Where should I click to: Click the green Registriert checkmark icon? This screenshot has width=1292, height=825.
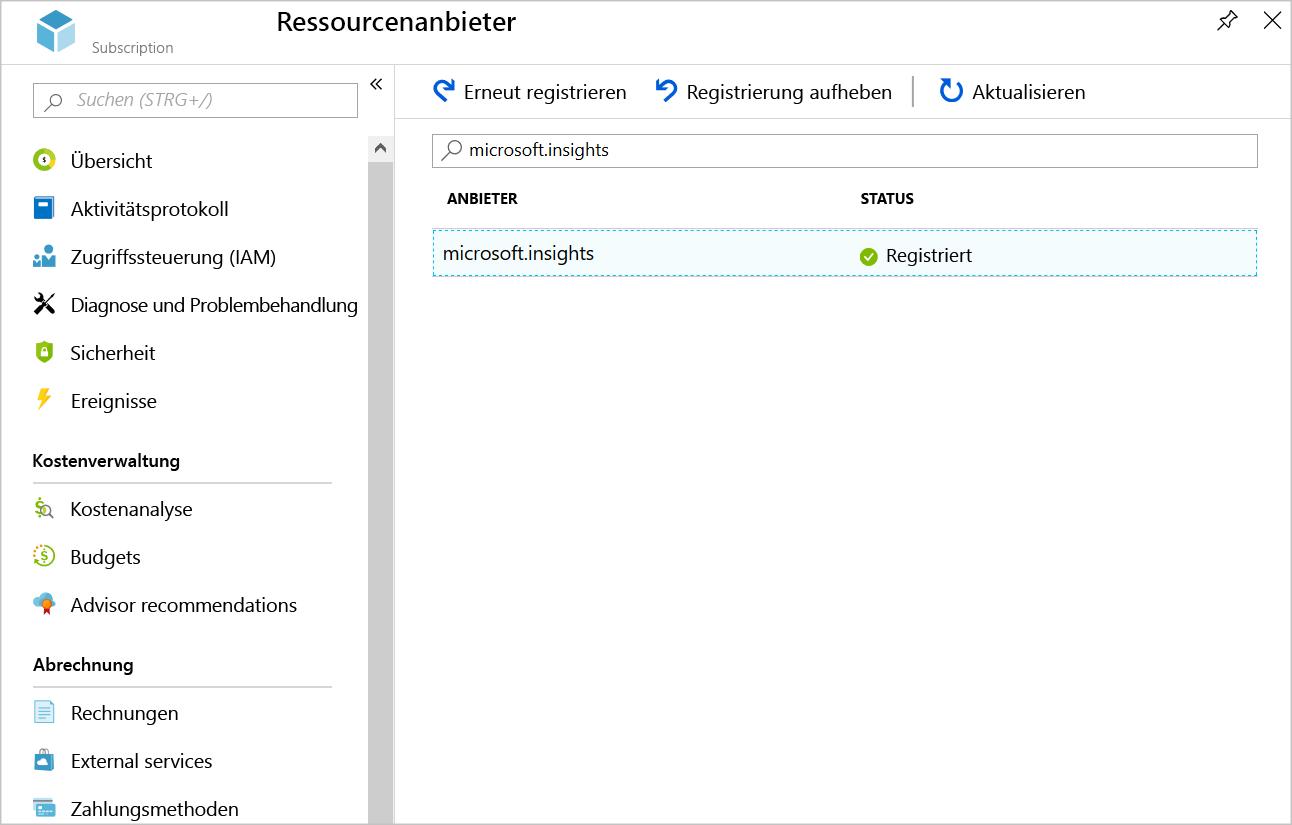click(x=869, y=257)
